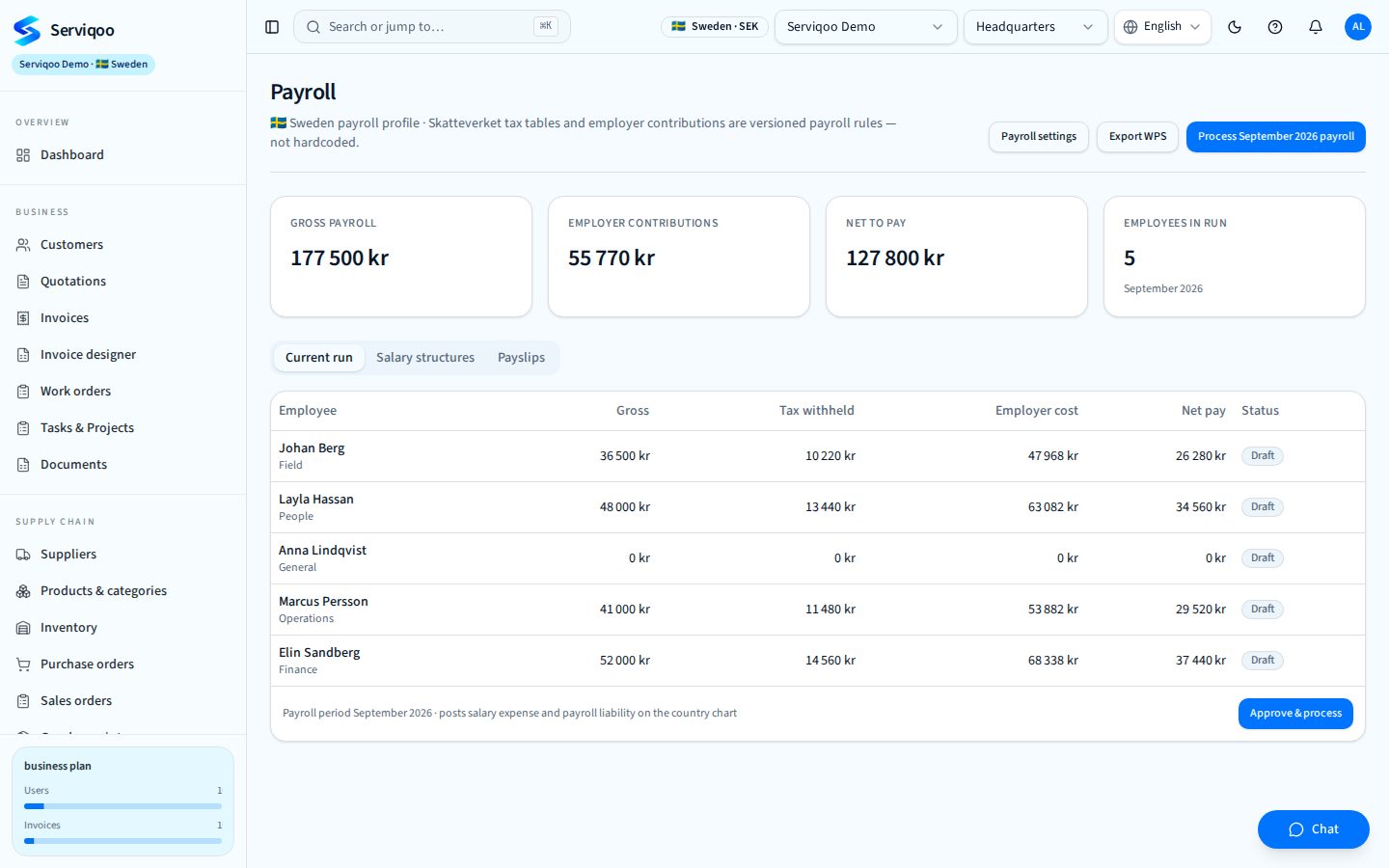The image size is (1389, 868).
Task: Click Anna Lindqvist's Draft status badge
Action: coord(1263,558)
